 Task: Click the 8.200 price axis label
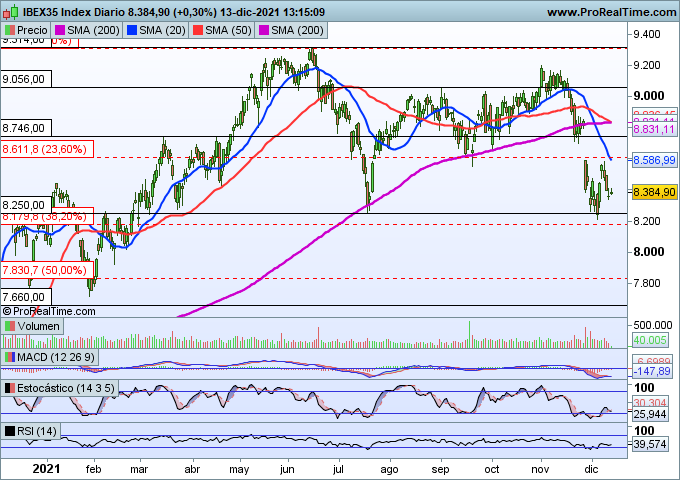[x=647, y=221]
